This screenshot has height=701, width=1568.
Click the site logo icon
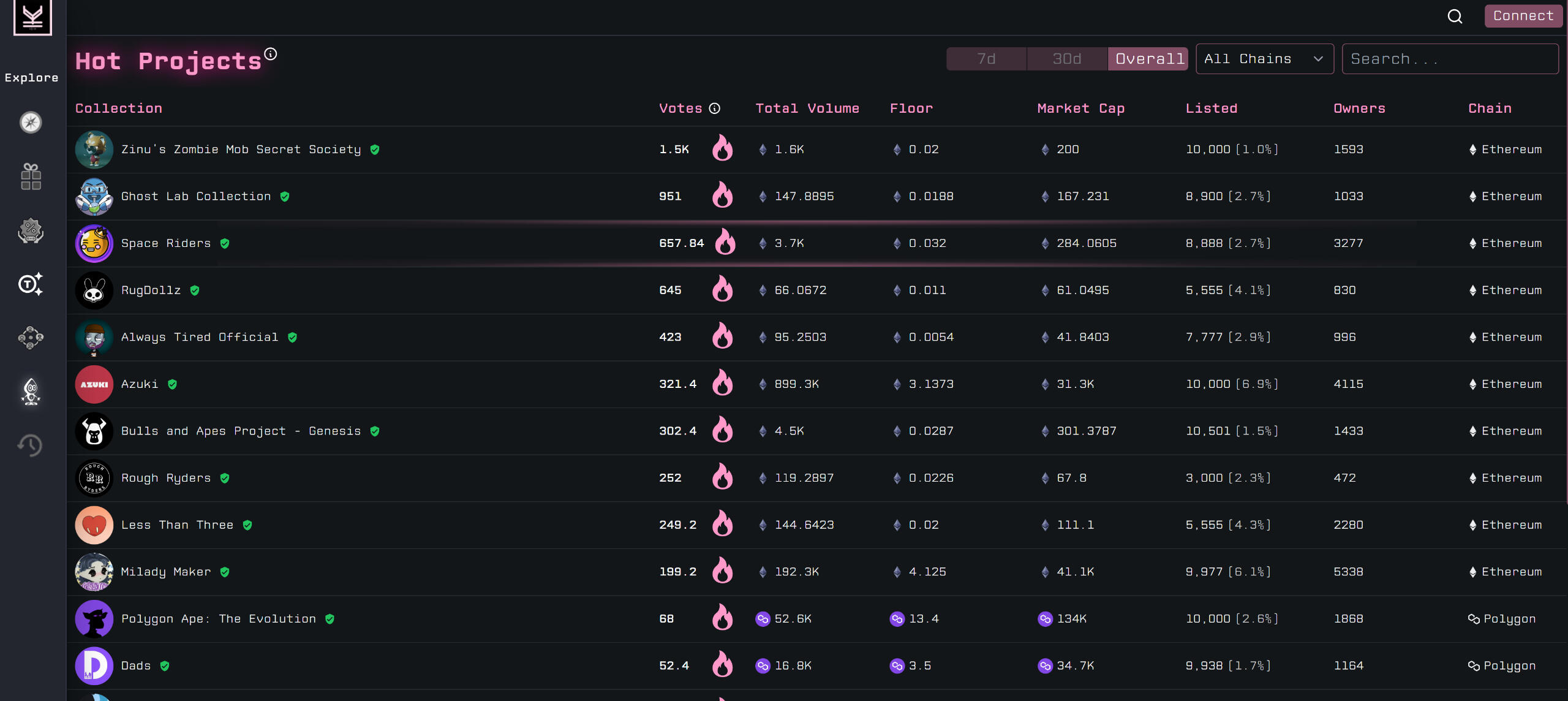32,17
